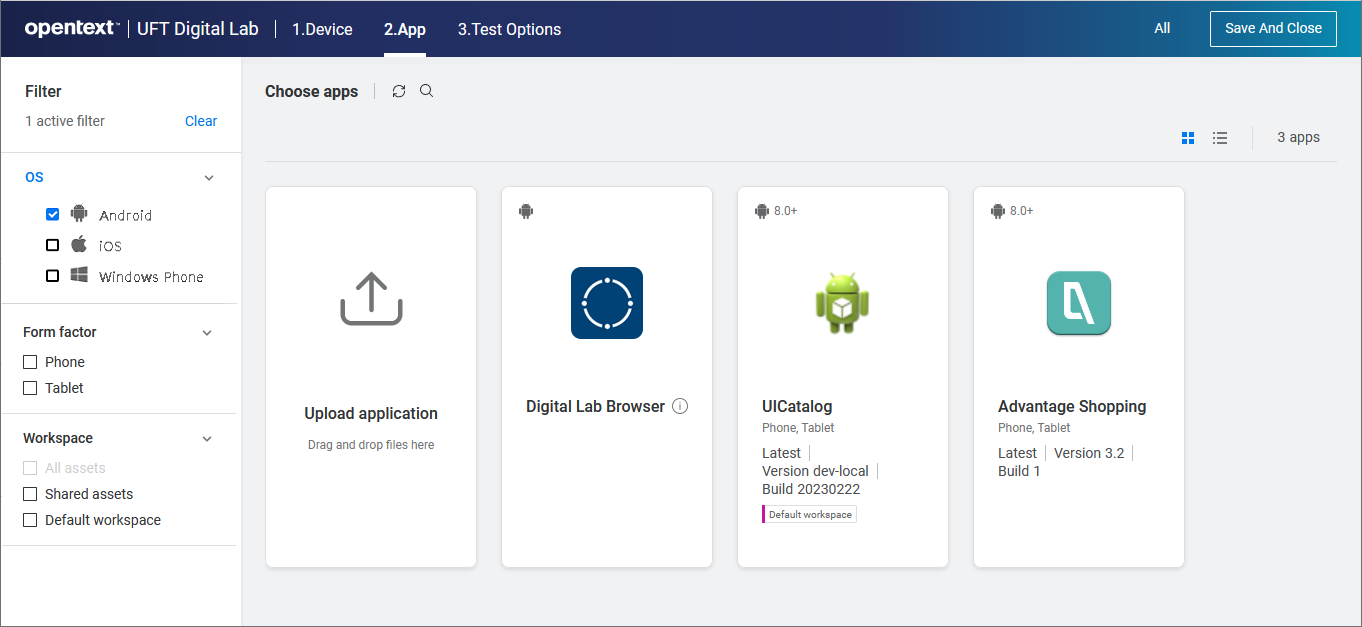Select the Digital Lab Browser app icon
The image size is (1362, 627).
click(x=606, y=303)
